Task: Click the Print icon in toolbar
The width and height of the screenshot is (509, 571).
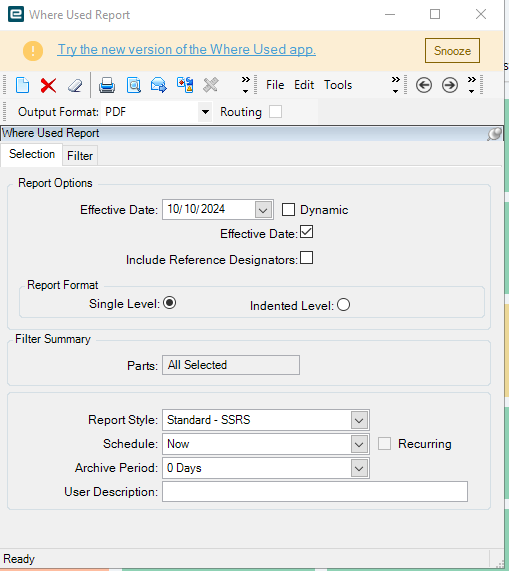Action: (x=107, y=85)
